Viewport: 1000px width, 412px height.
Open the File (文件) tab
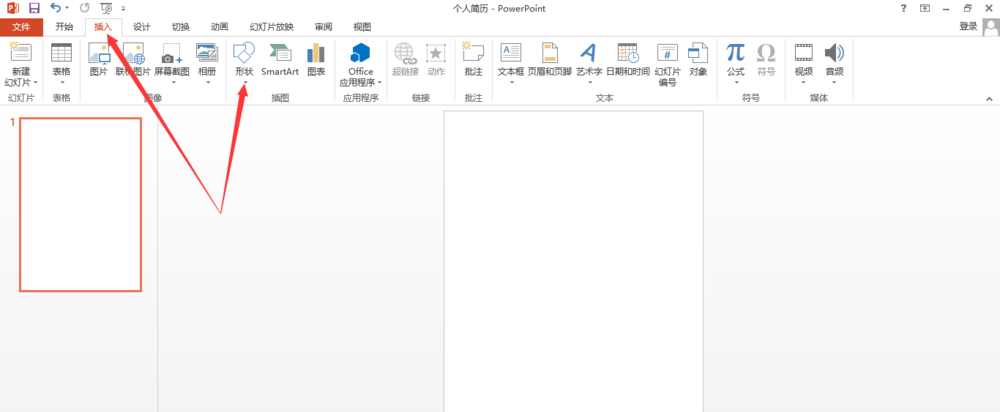(22, 27)
